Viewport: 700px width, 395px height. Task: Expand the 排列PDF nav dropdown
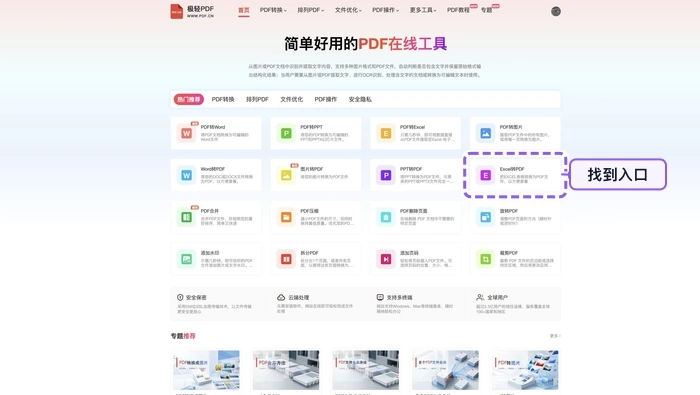pos(311,10)
